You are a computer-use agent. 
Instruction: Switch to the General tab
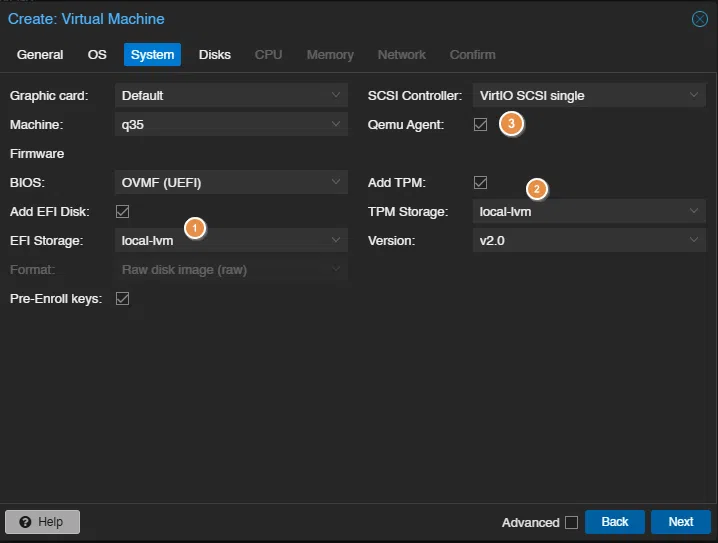click(x=40, y=55)
